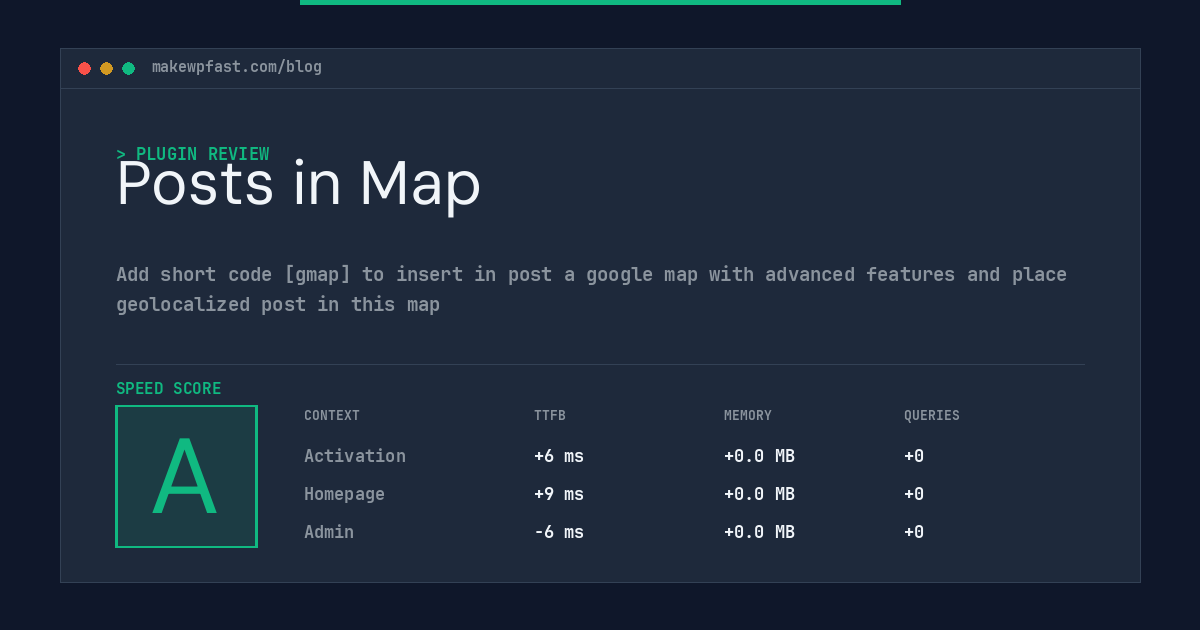
Task: Click the '-6 ms' Admin TTFB value
Action: point(559,532)
